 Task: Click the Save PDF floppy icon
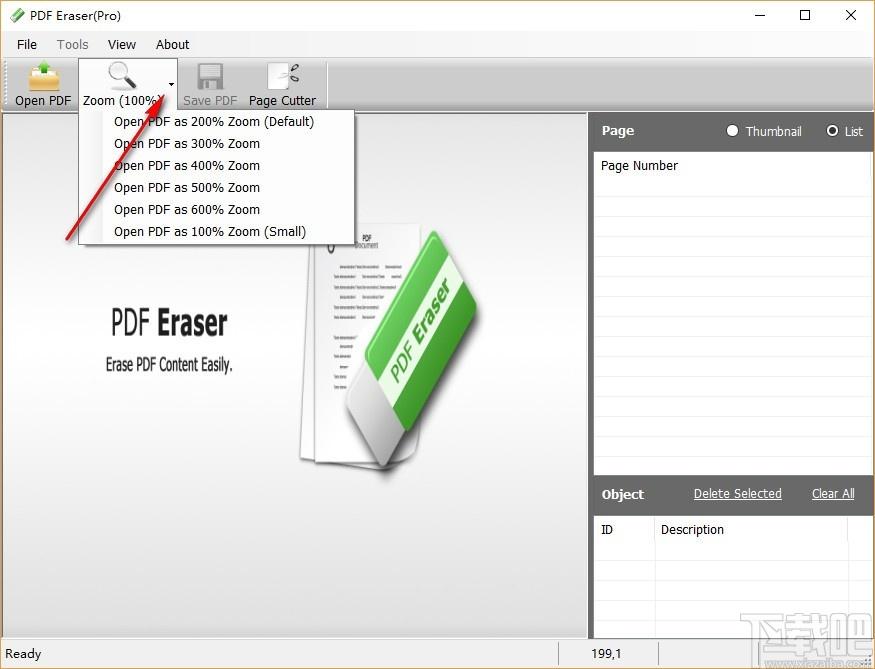coord(210,77)
